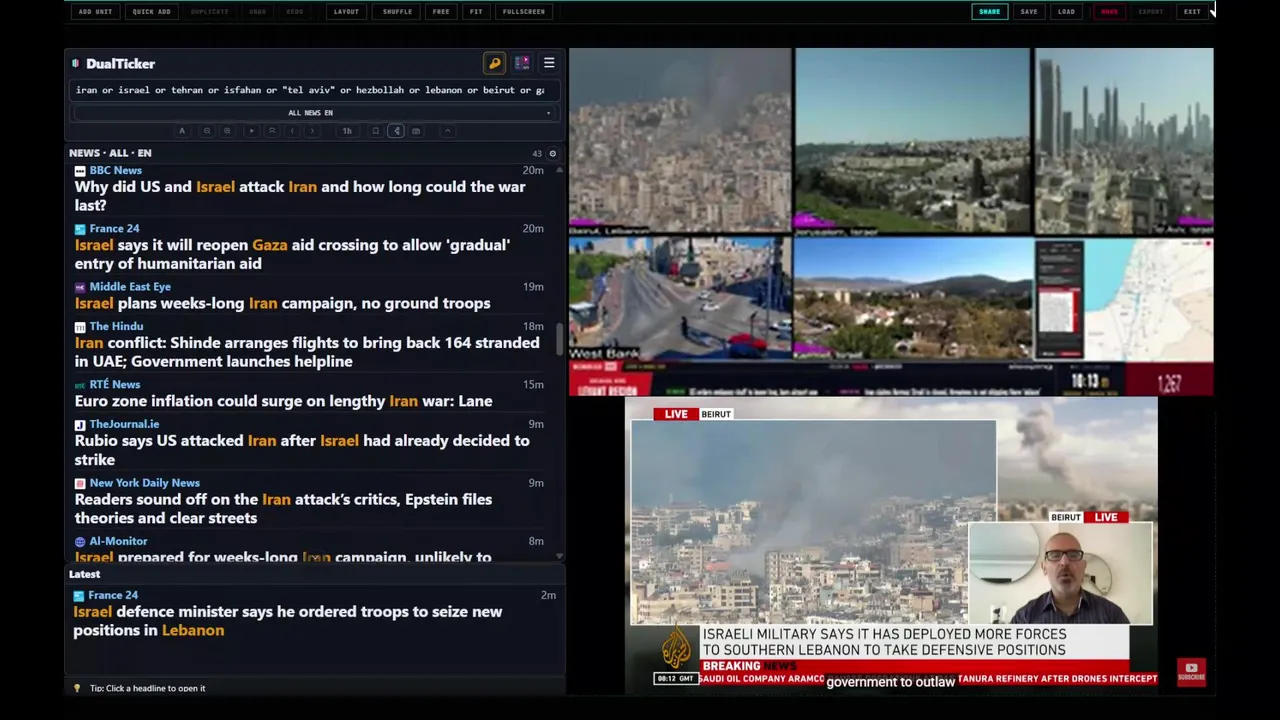Screen dimensions: 1280x720
Task: Open the news feed settings gear icon
Action: 552,154
